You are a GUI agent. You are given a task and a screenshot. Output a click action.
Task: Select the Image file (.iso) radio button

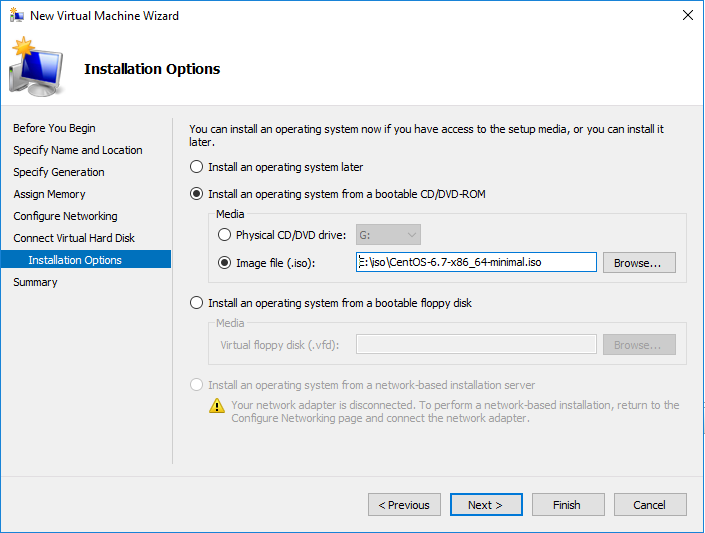[224, 263]
